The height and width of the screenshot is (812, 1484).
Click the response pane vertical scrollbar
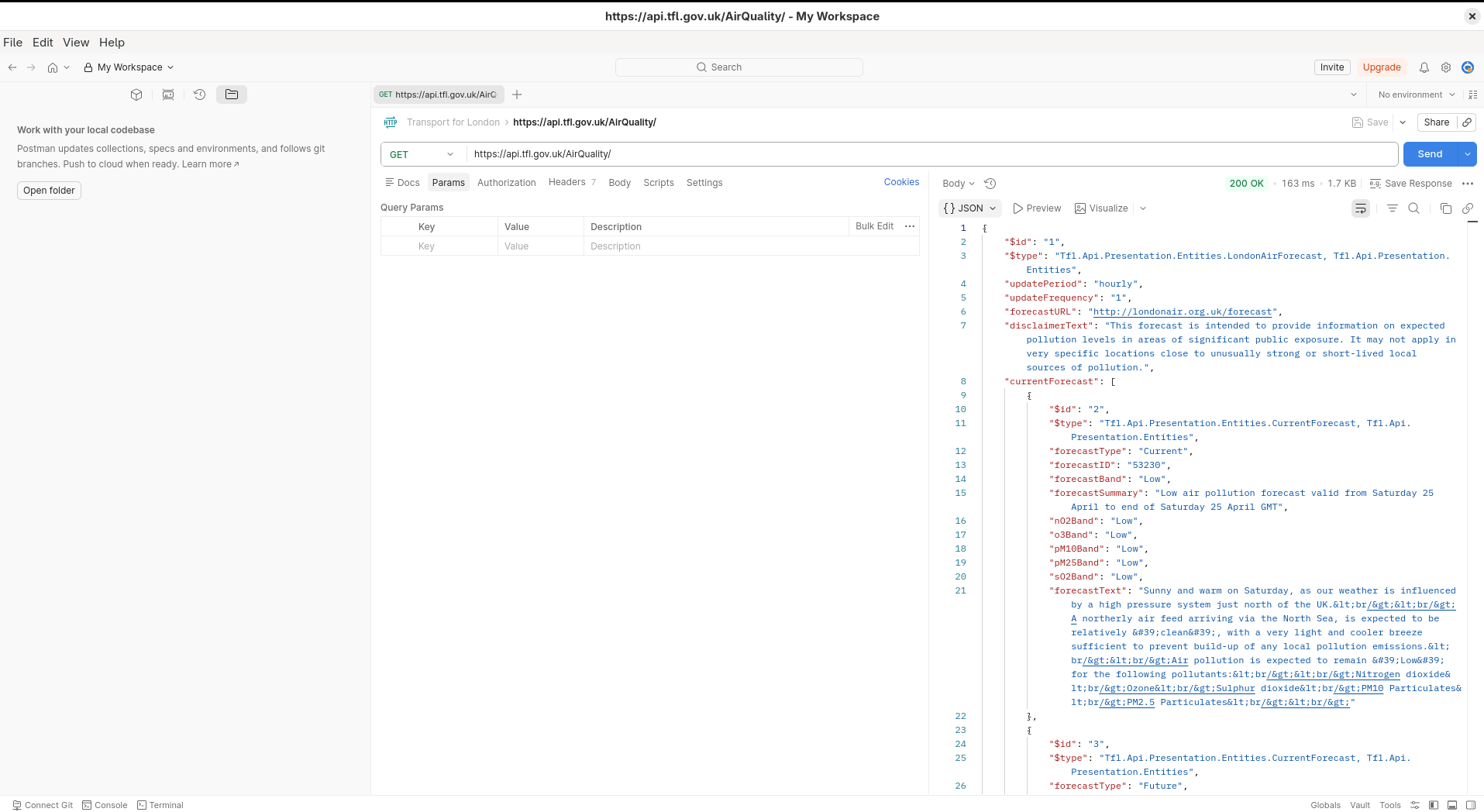pos(1472,465)
